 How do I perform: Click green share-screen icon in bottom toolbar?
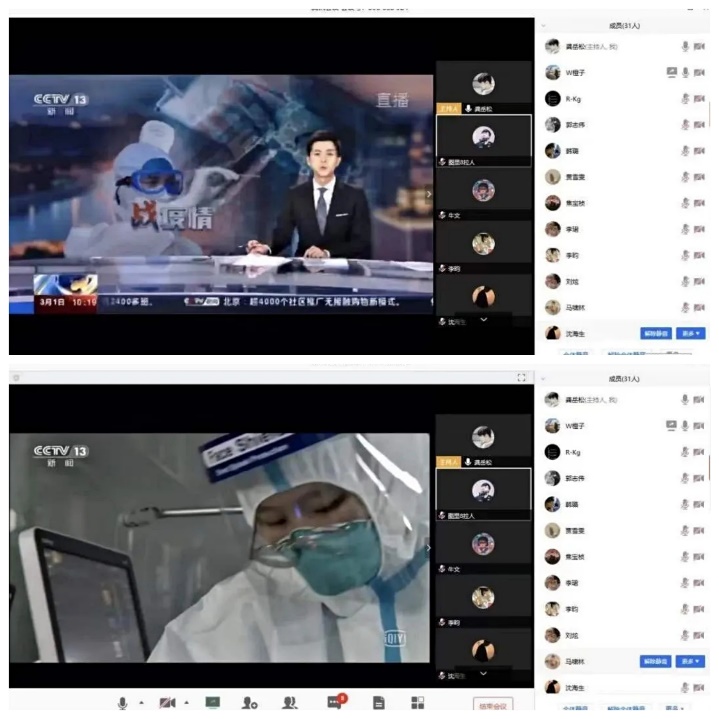(x=213, y=702)
